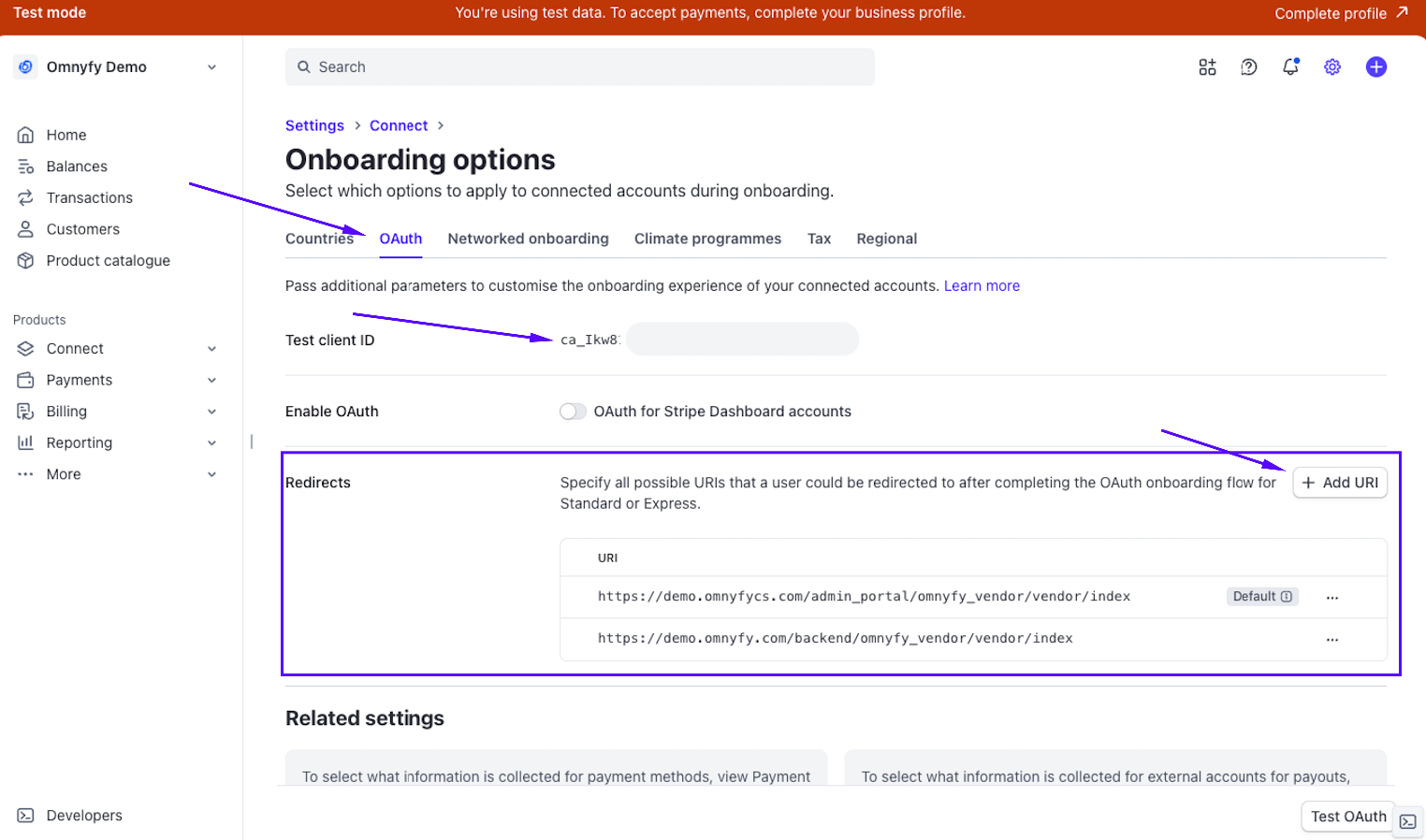Open Home in the sidebar

66,135
